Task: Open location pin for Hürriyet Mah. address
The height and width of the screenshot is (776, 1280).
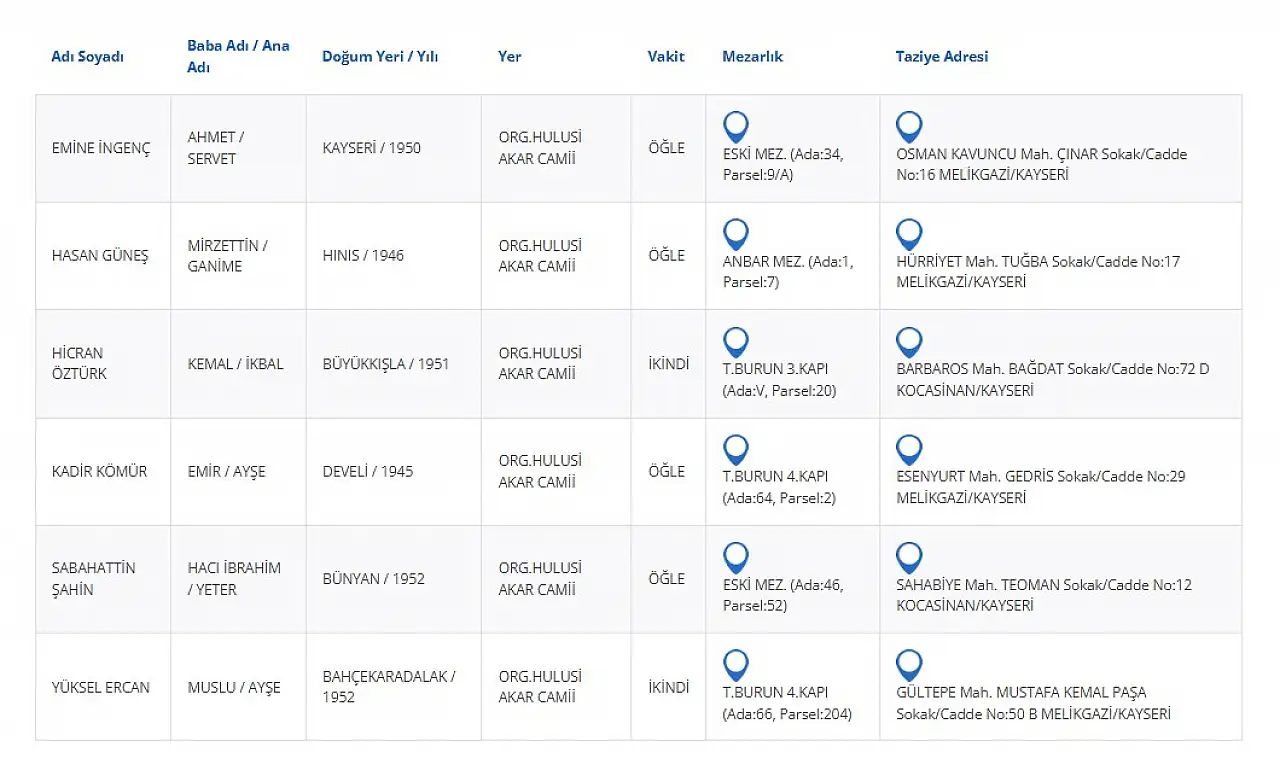Action: pos(909,234)
